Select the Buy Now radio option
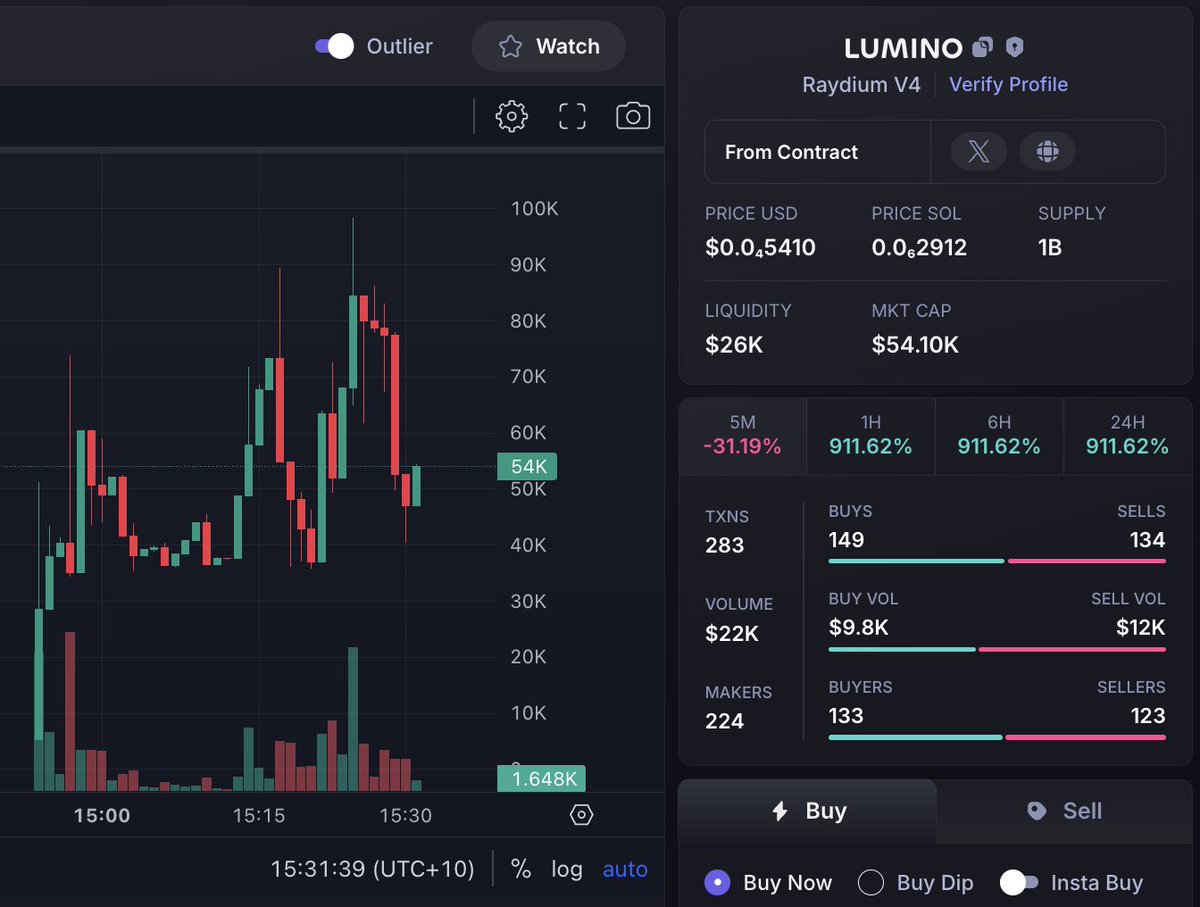 (717, 882)
